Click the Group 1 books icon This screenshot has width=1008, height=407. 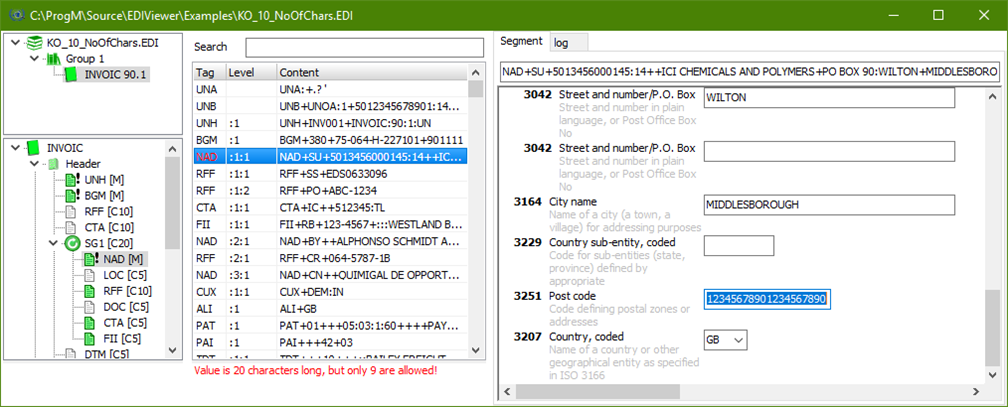click(52, 59)
